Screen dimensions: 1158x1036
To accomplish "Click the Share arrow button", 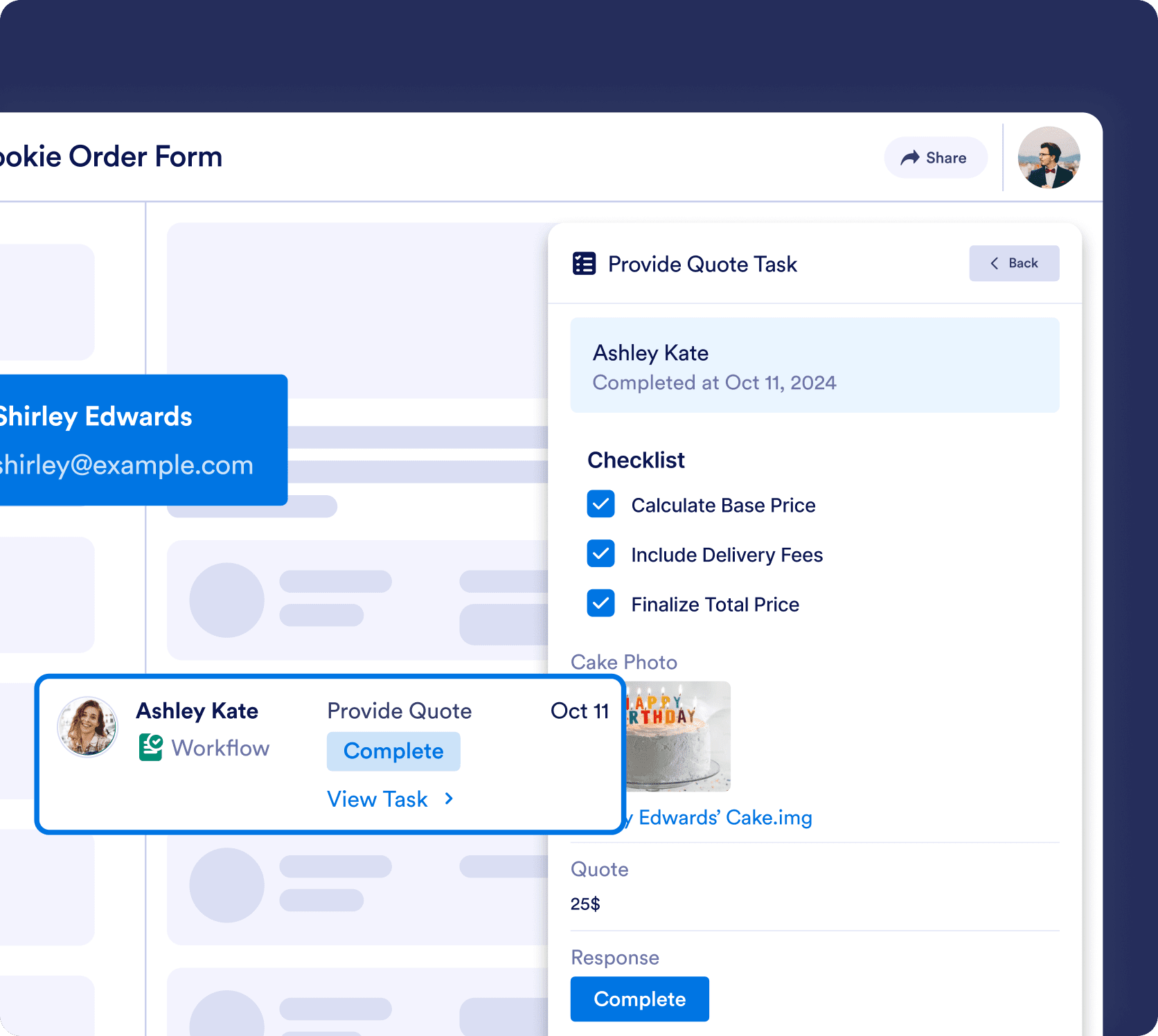I will 935,158.
